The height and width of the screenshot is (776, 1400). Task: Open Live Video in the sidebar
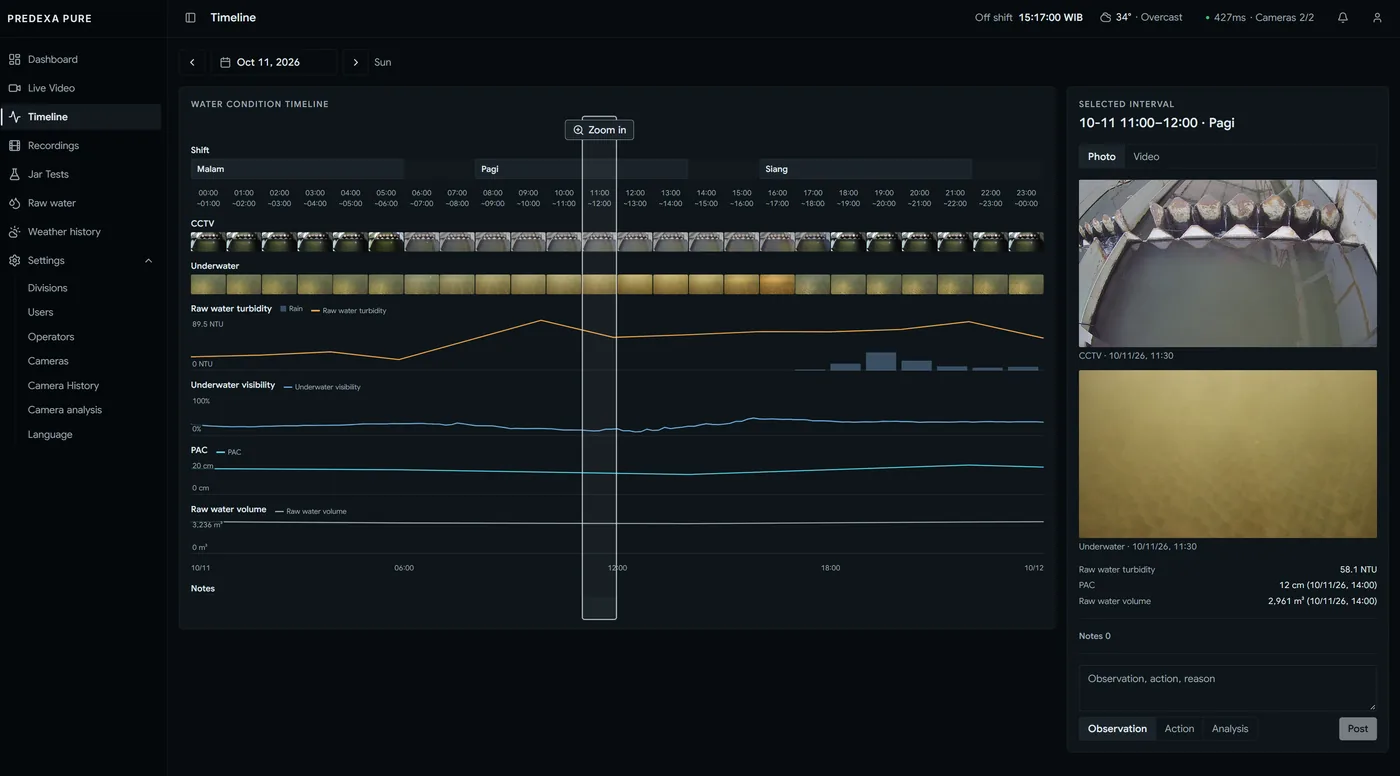(x=81, y=88)
